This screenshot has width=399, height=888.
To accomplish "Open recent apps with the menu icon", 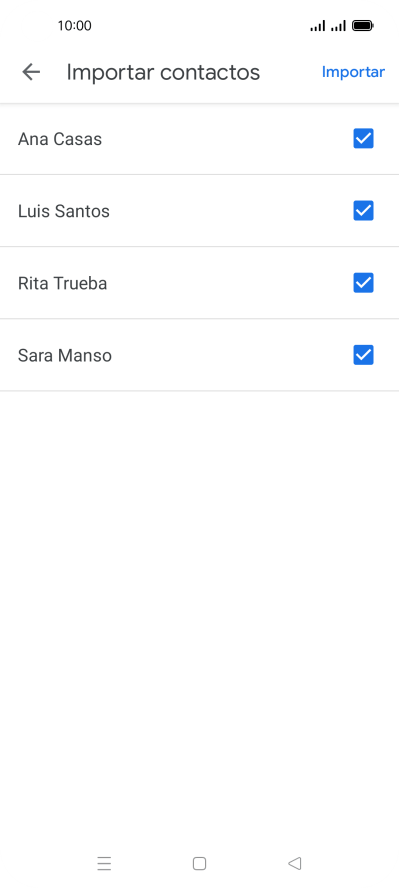I will pos(104,864).
